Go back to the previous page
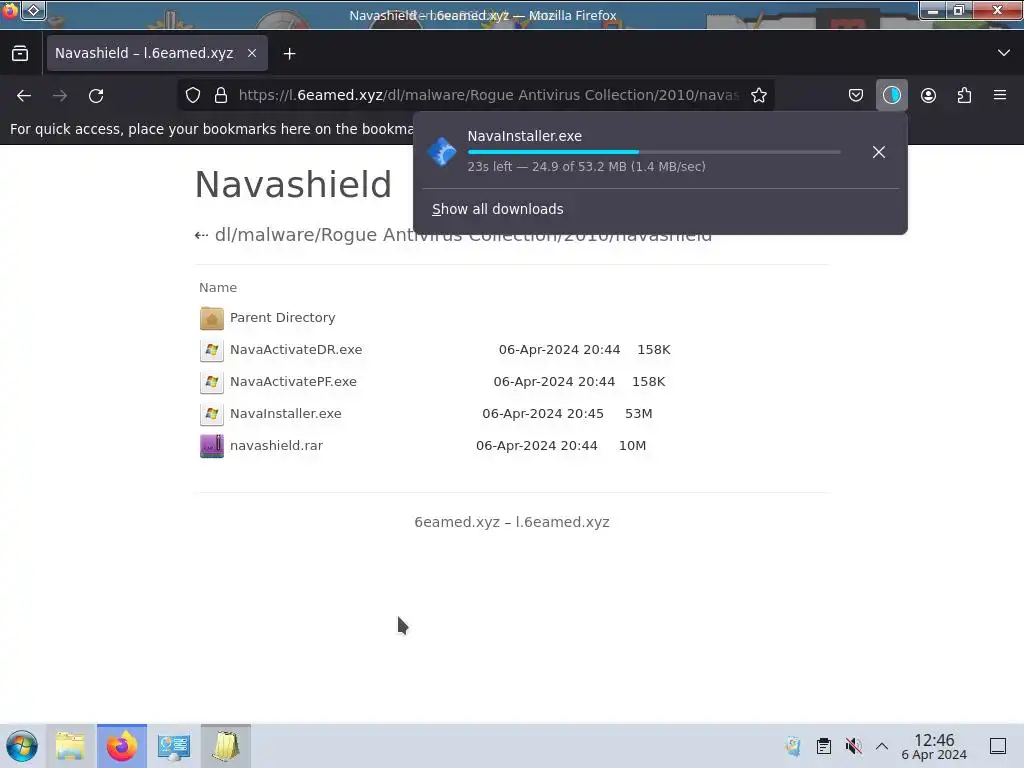 [24, 95]
